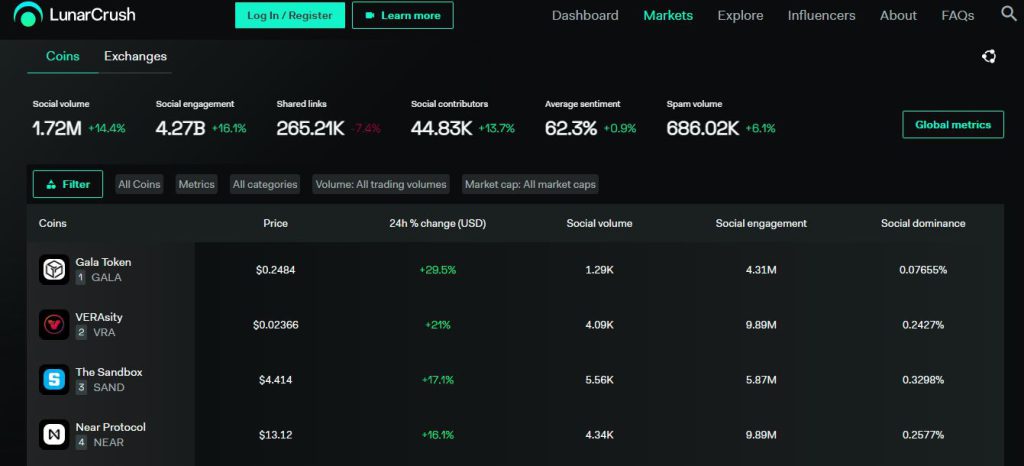Open the search magnifier icon
The width and height of the screenshot is (1024, 466).
click(x=1008, y=14)
